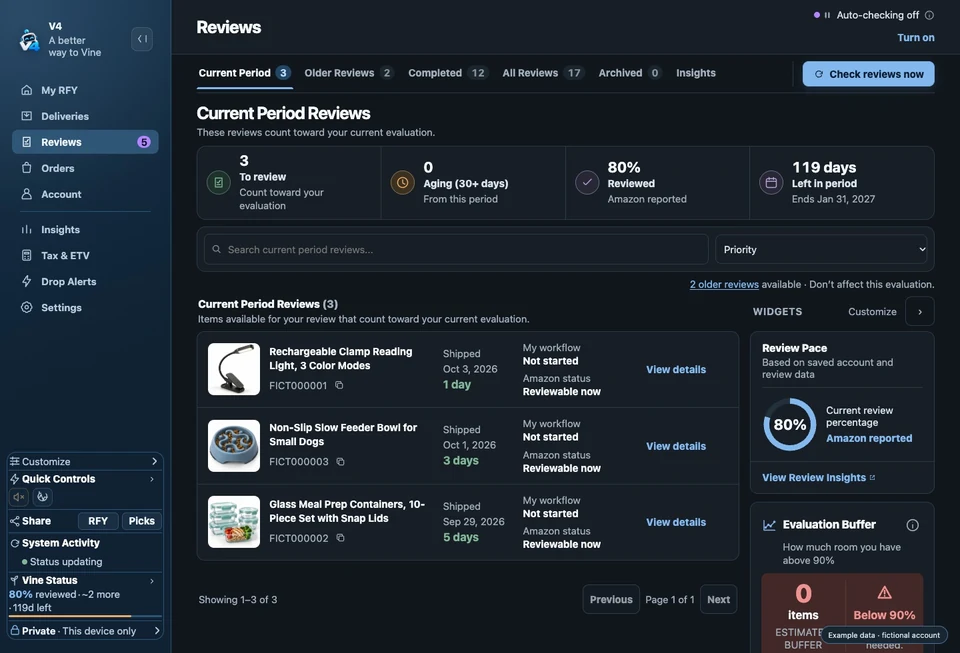The width and height of the screenshot is (960, 653).
Task: Click the second quick control icon
Action: (x=42, y=497)
